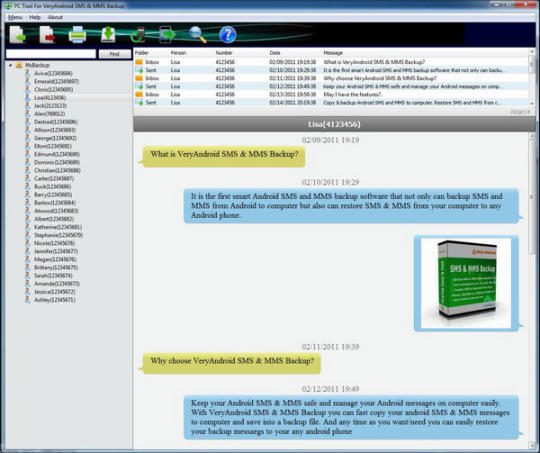Click the MyBackup folder icon in tree
The image size is (540, 453).
[x=19, y=65]
